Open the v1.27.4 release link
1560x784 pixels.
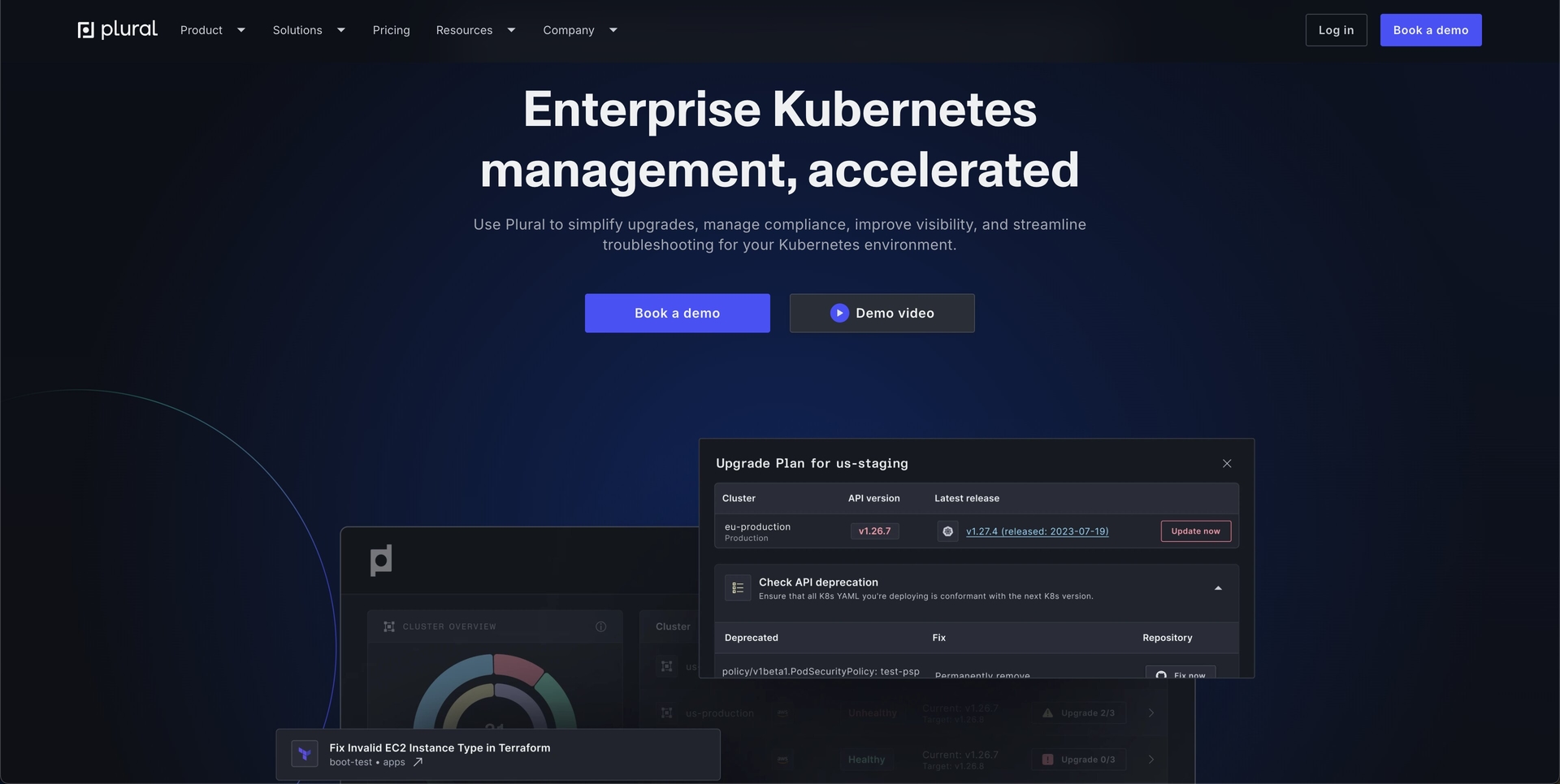1037,531
